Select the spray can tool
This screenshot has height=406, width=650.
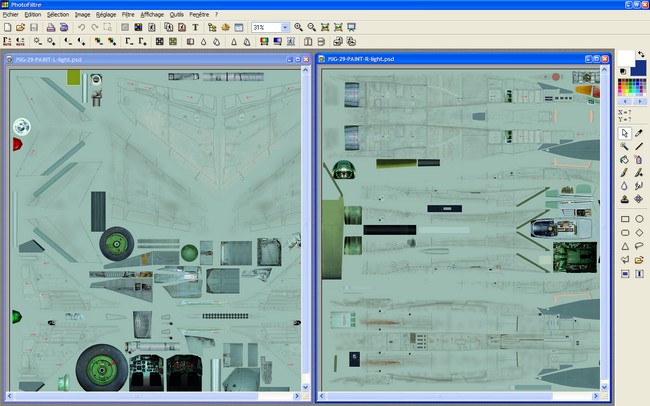pyautogui.click(x=639, y=160)
